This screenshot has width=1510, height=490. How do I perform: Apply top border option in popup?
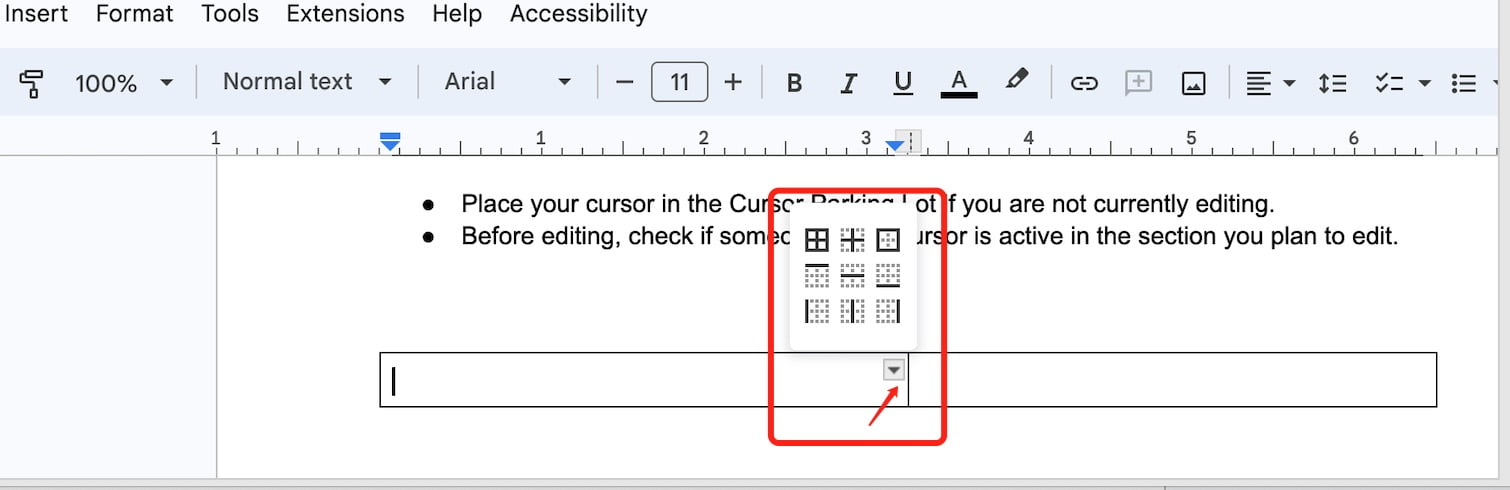[817, 275]
